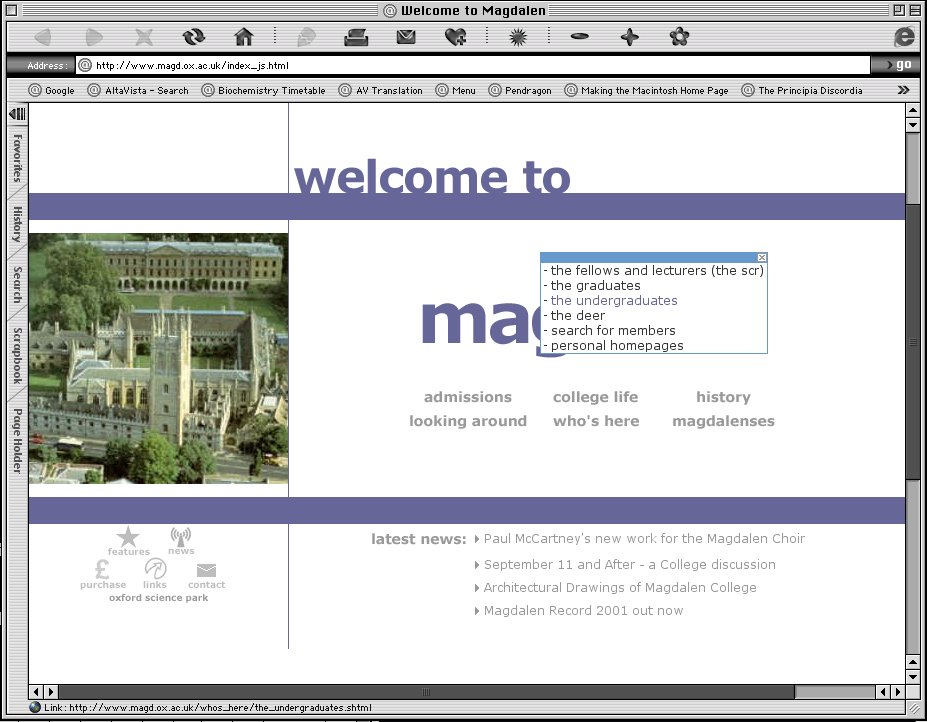The image size is (927, 722).
Task: Click the globe icon in status bar
Action: click(35, 707)
